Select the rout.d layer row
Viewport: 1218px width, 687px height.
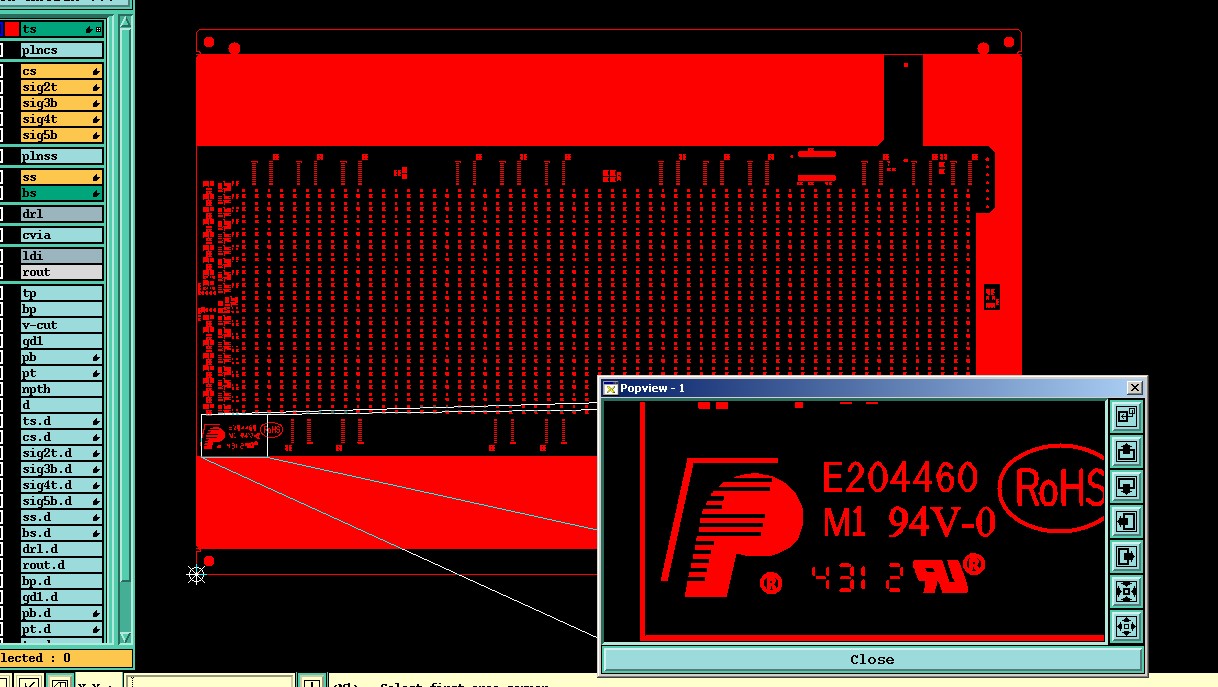click(x=62, y=565)
